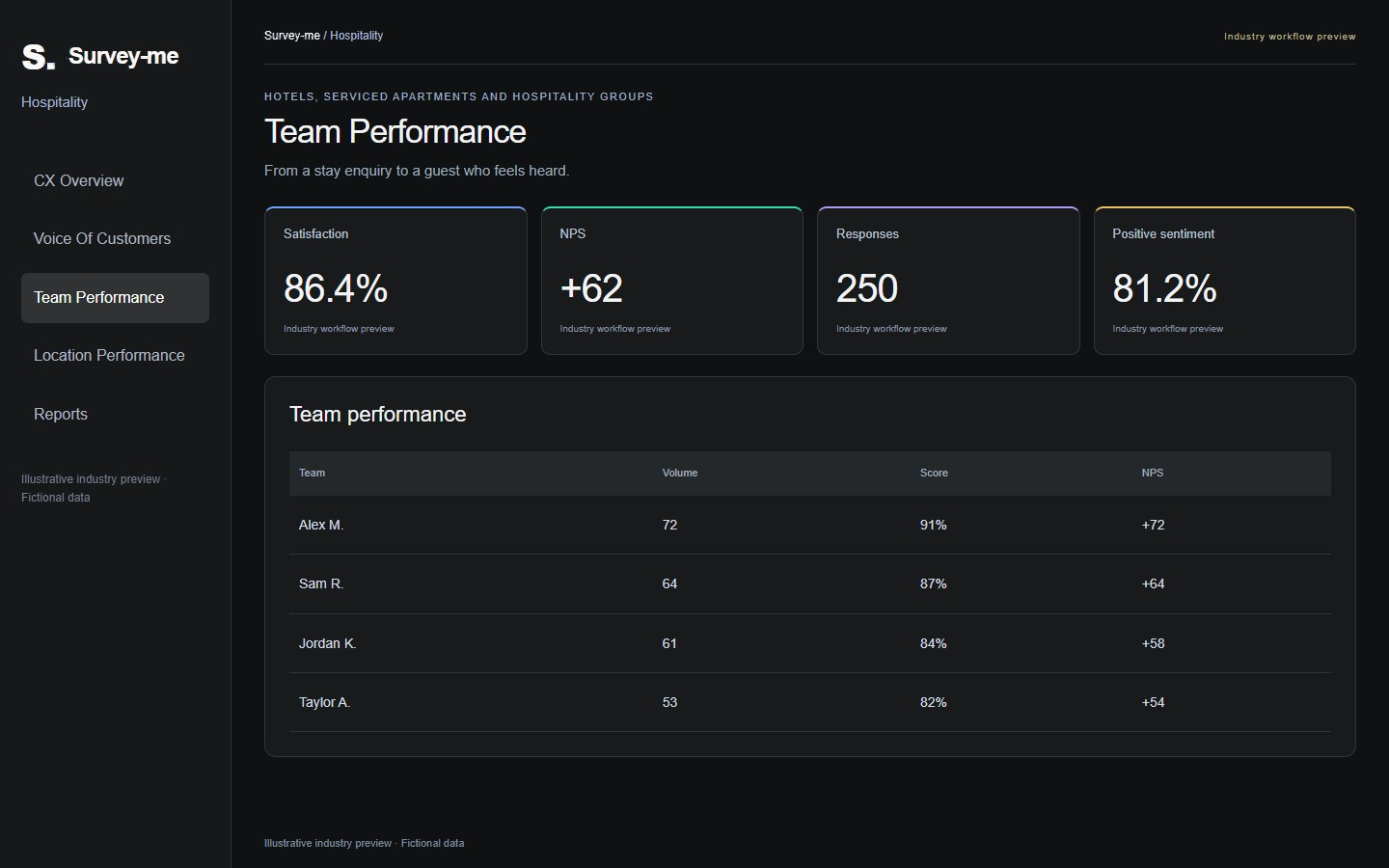Screen dimensions: 1389x868
Task: Click the Hospitality breadcrumb
Action: pyautogui.click(x=356, y=36)
